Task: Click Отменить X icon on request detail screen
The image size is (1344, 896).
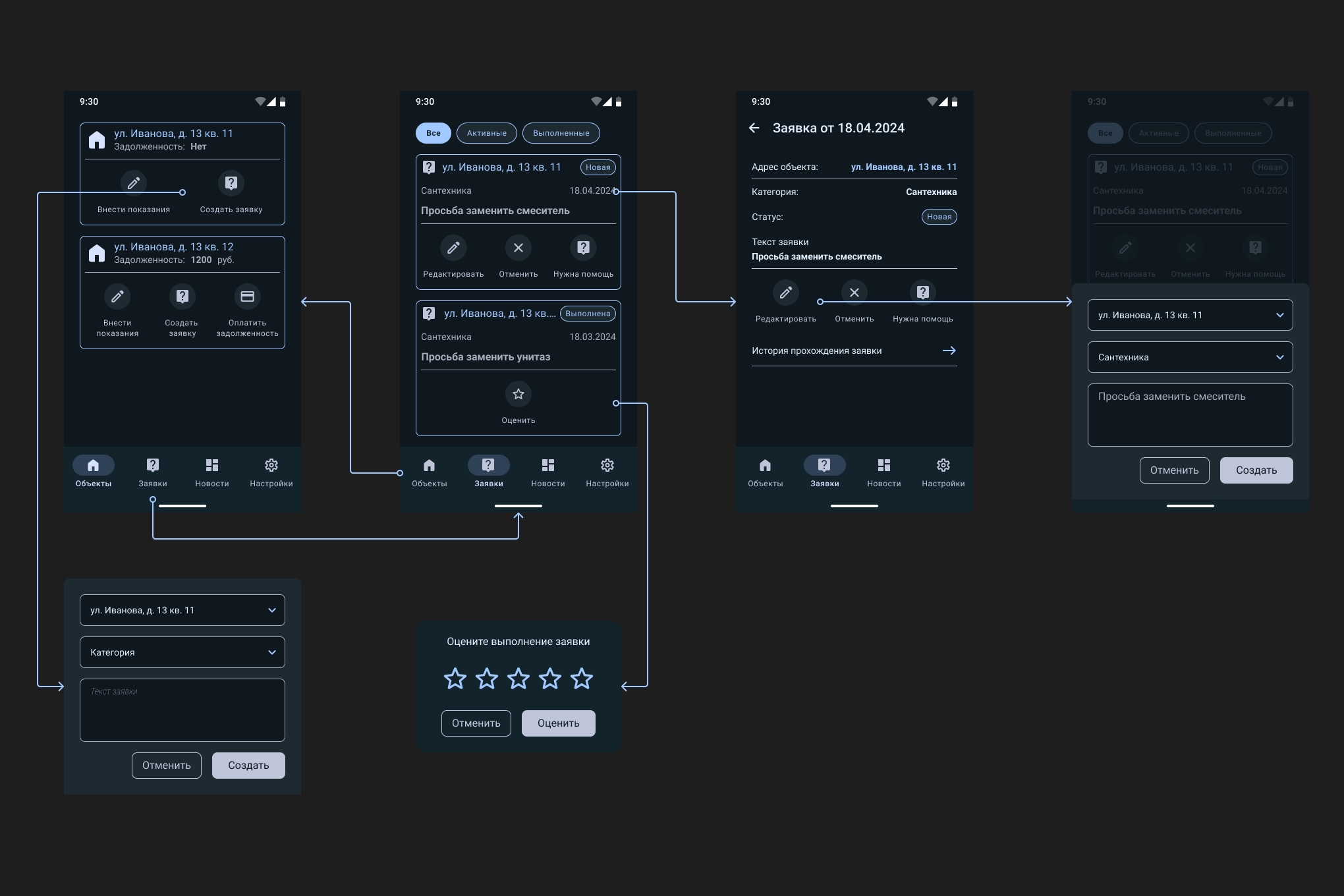Action: [x=854, y=293]
